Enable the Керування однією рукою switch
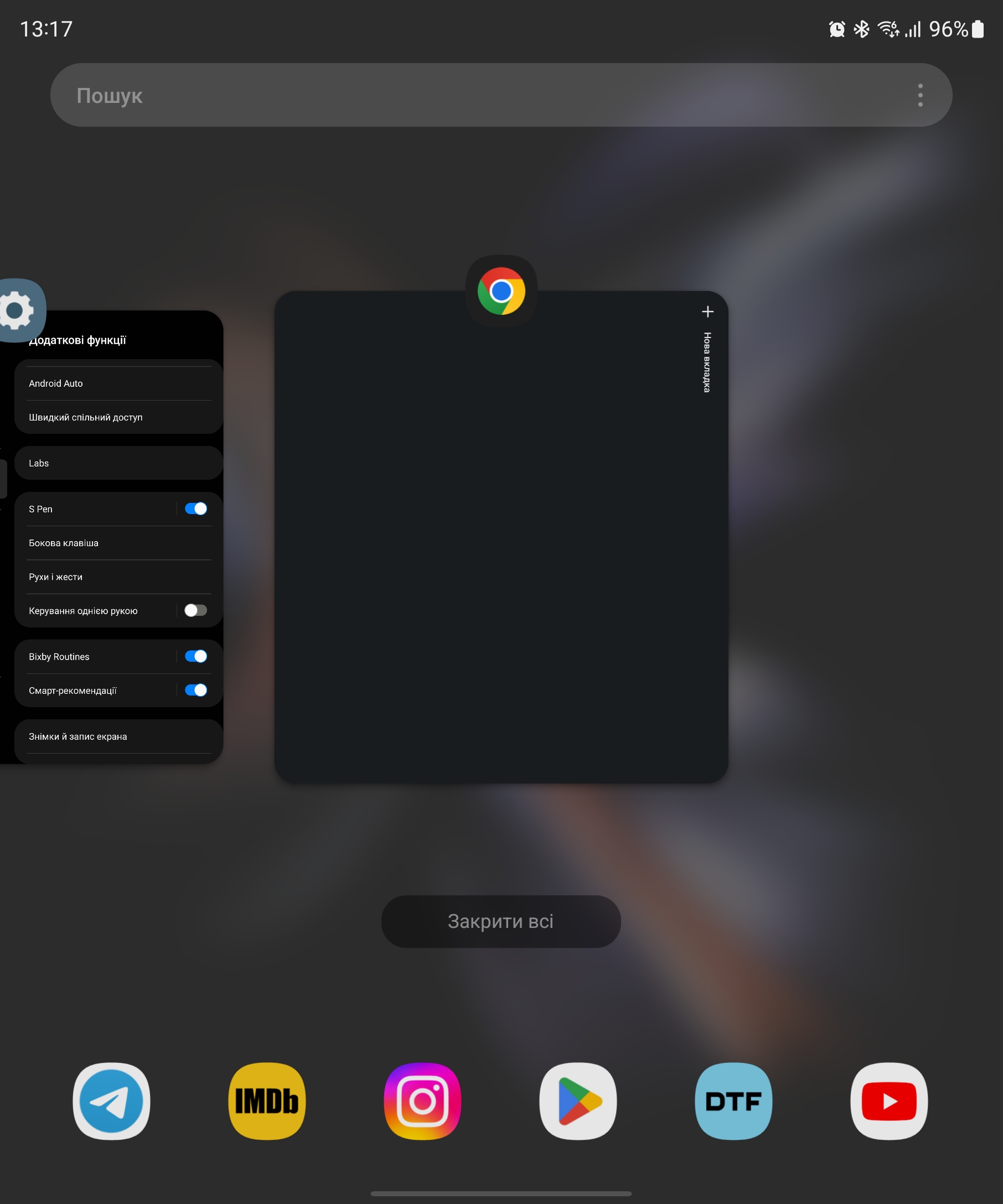This screenshot has height=1204, width=1003. 195,610
